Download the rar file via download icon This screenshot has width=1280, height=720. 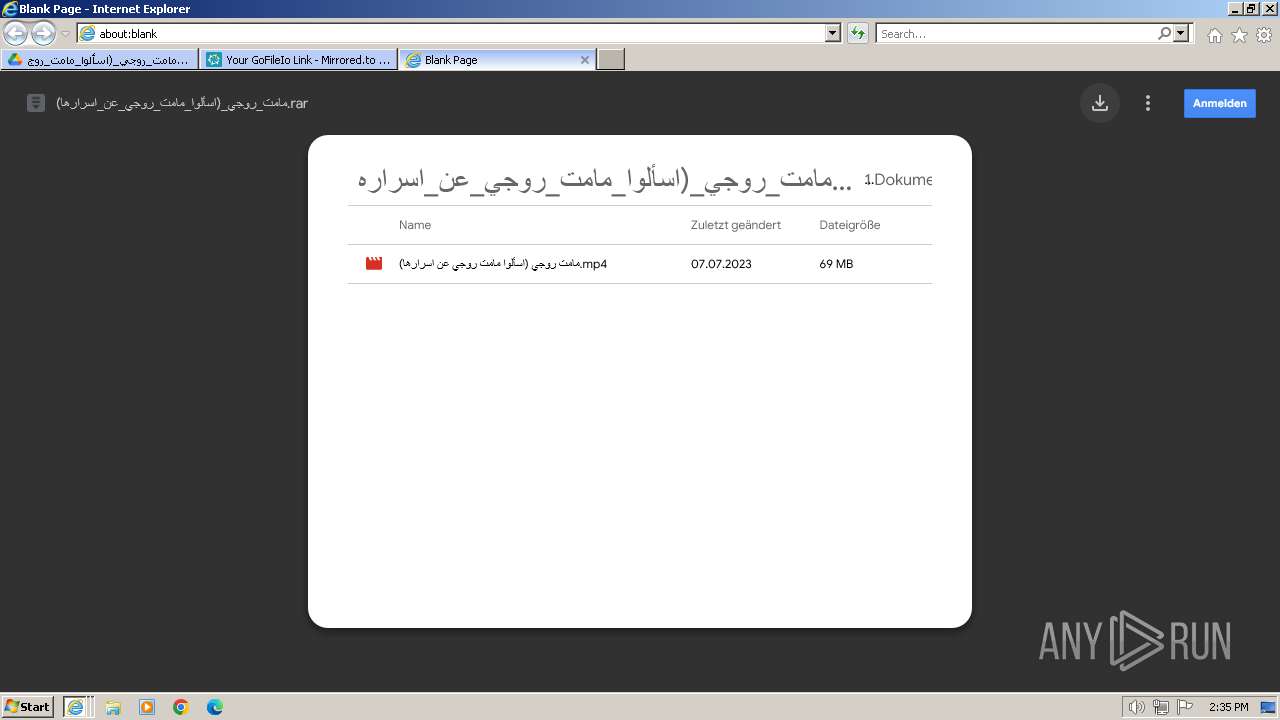[x=1099, y=103]
